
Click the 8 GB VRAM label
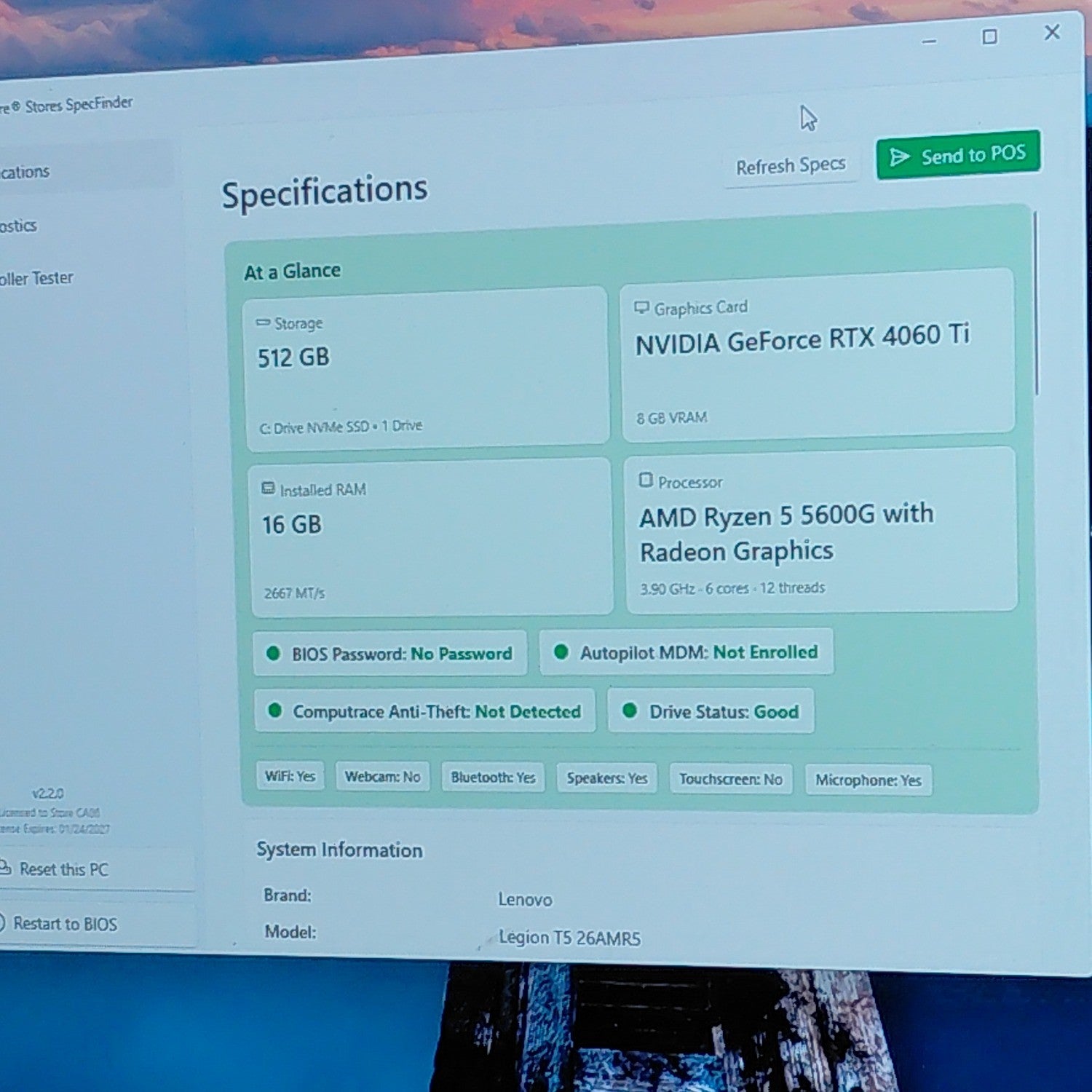pyautogui.click(x=672, y=418)
